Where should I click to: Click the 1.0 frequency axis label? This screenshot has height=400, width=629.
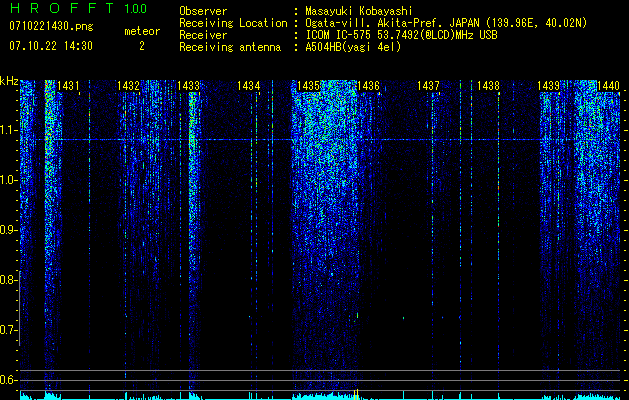click(x=8, y=181)
